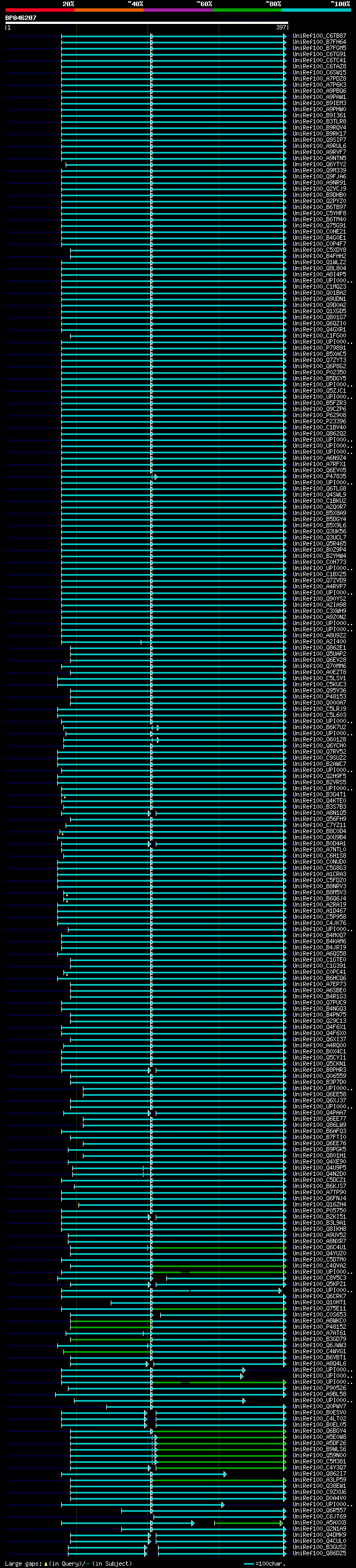Click the red 20% legend color bar
The height and width of the screenshot is (1568, 356).
39,10
